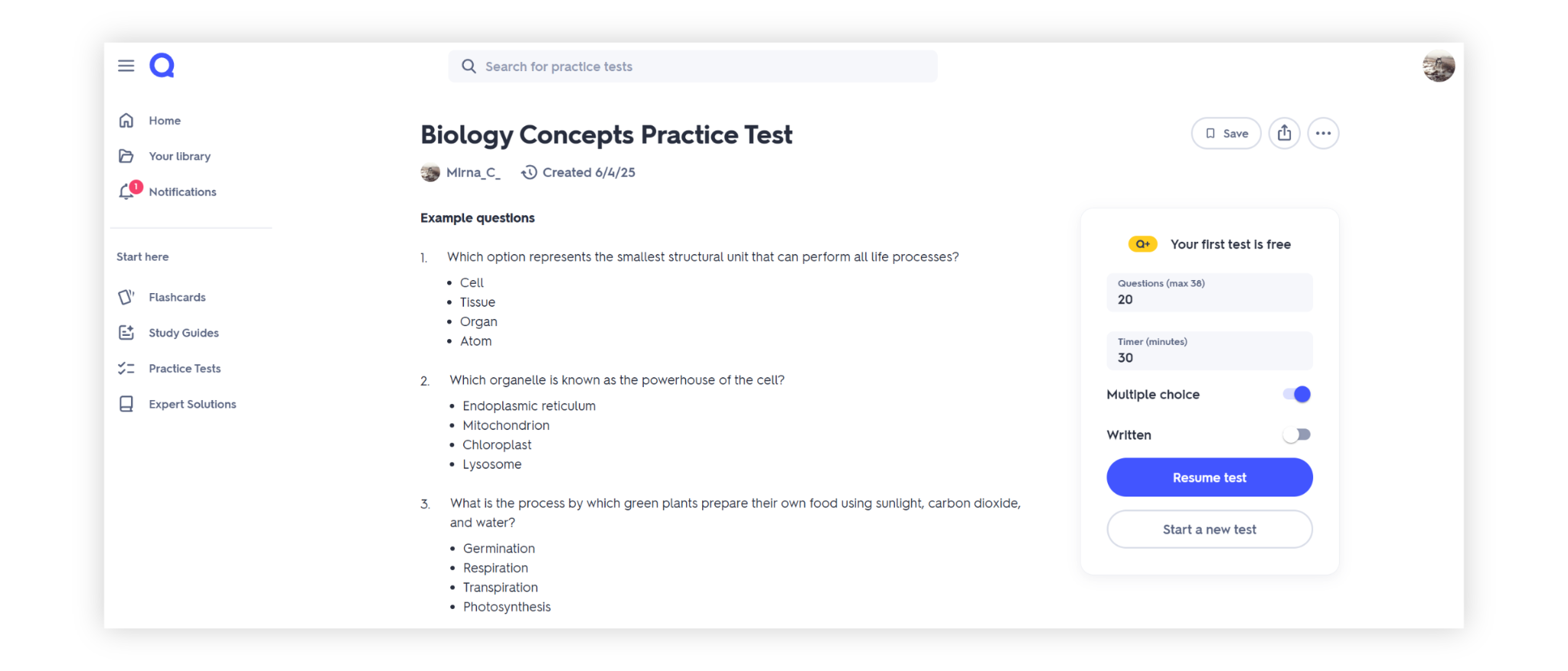Viewport: 1568px width, 671px height.
Task: Click the Quizlet Q logo
Action: tap(161, 65)
